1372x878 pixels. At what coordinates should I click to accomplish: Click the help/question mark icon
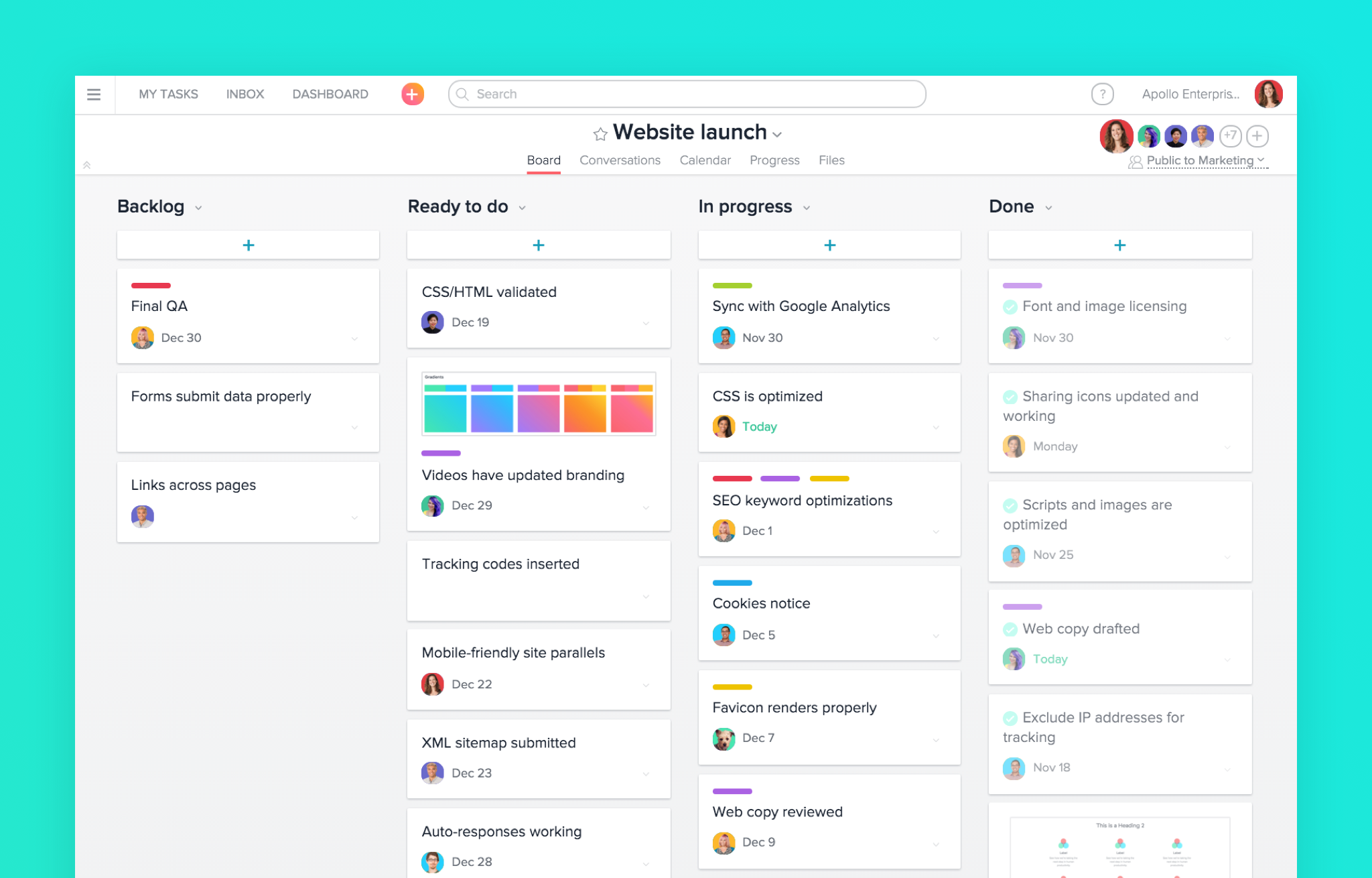pos(1102,94)
